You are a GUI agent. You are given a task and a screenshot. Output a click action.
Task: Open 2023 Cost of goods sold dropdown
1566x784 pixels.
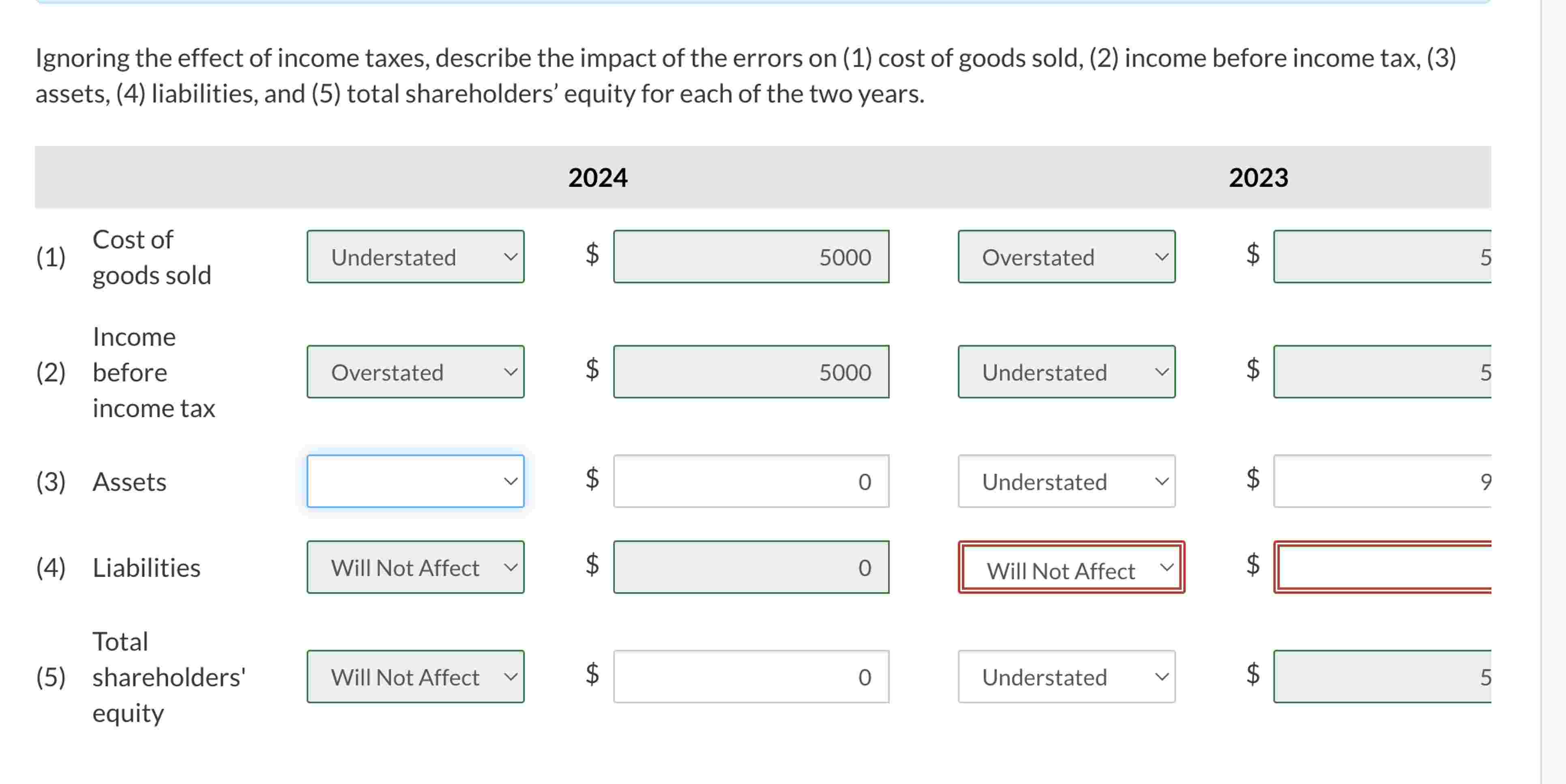(x=1066, y=257)
